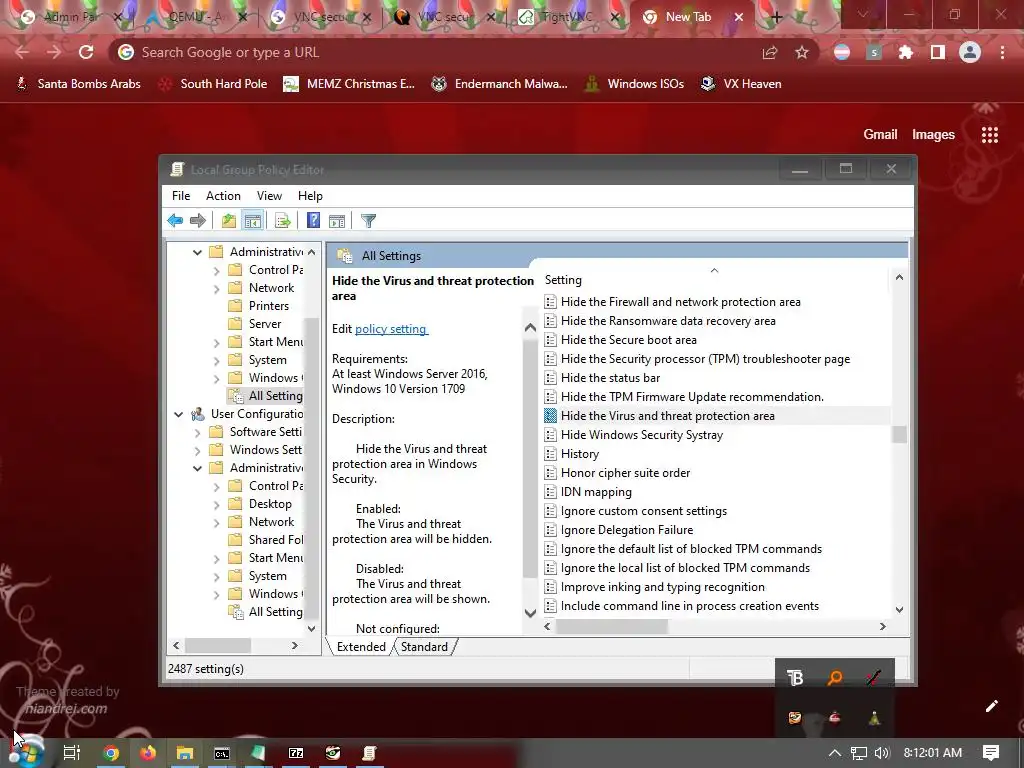Select the Printers folder in tree
1024x768 pixels.
point(268,306)
